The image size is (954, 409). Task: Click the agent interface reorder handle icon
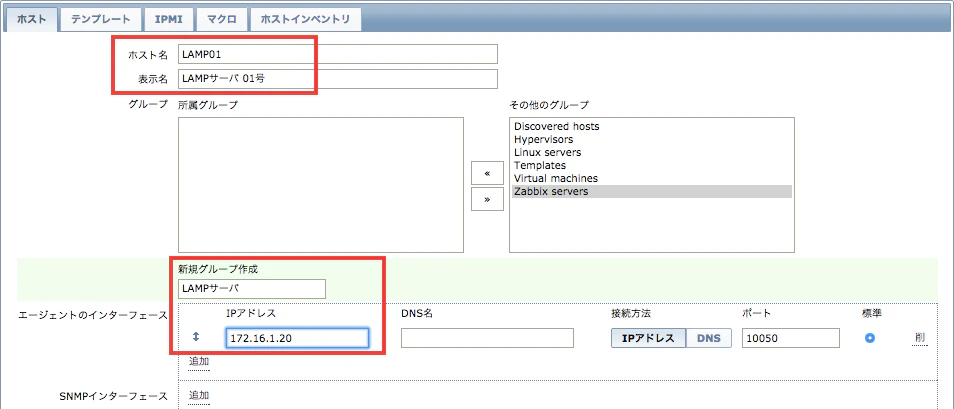pos(196,337)
